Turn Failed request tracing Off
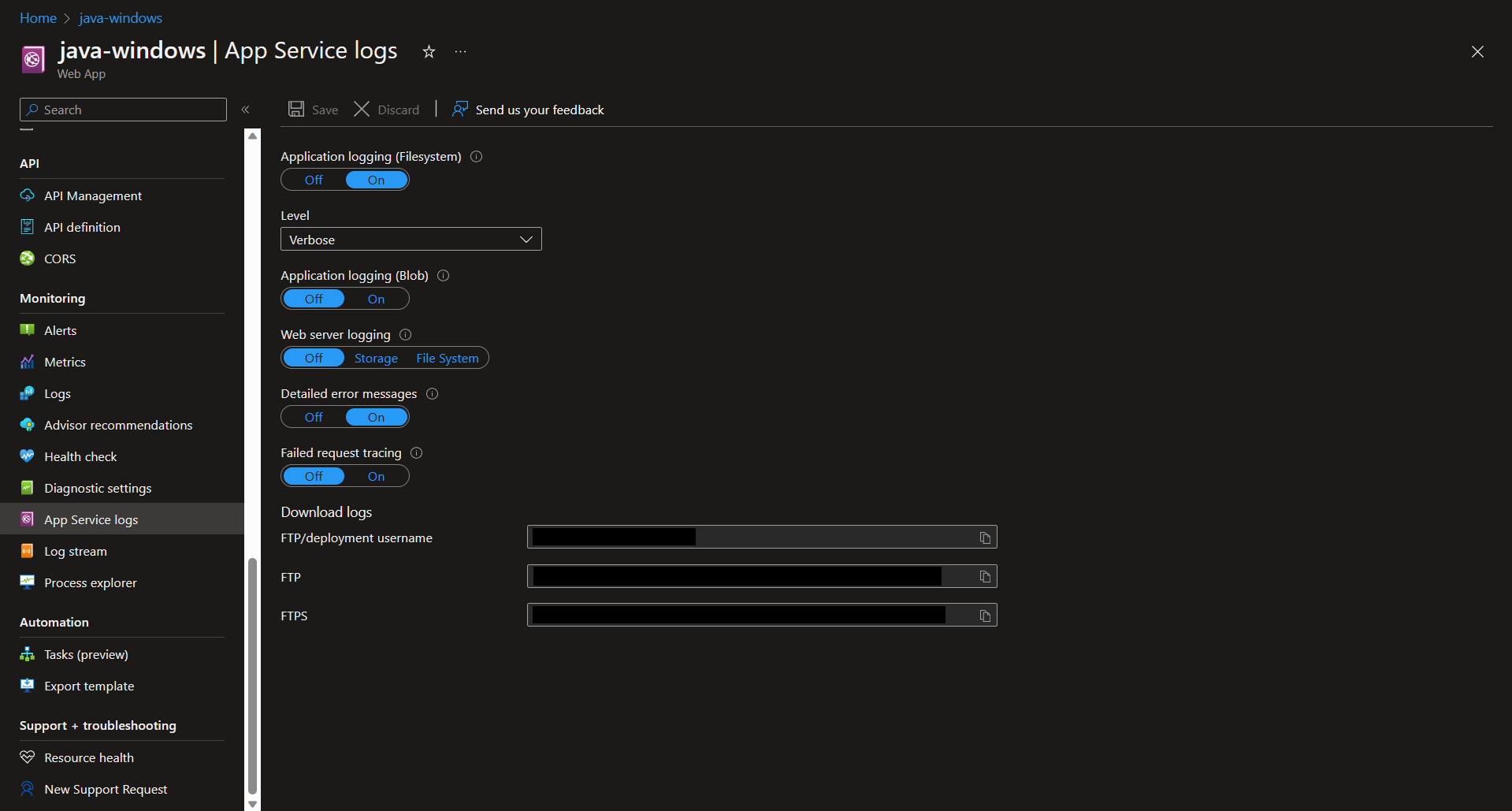Image resolution: width=1512 pixels, height=811 pixels. pos(314,476)
